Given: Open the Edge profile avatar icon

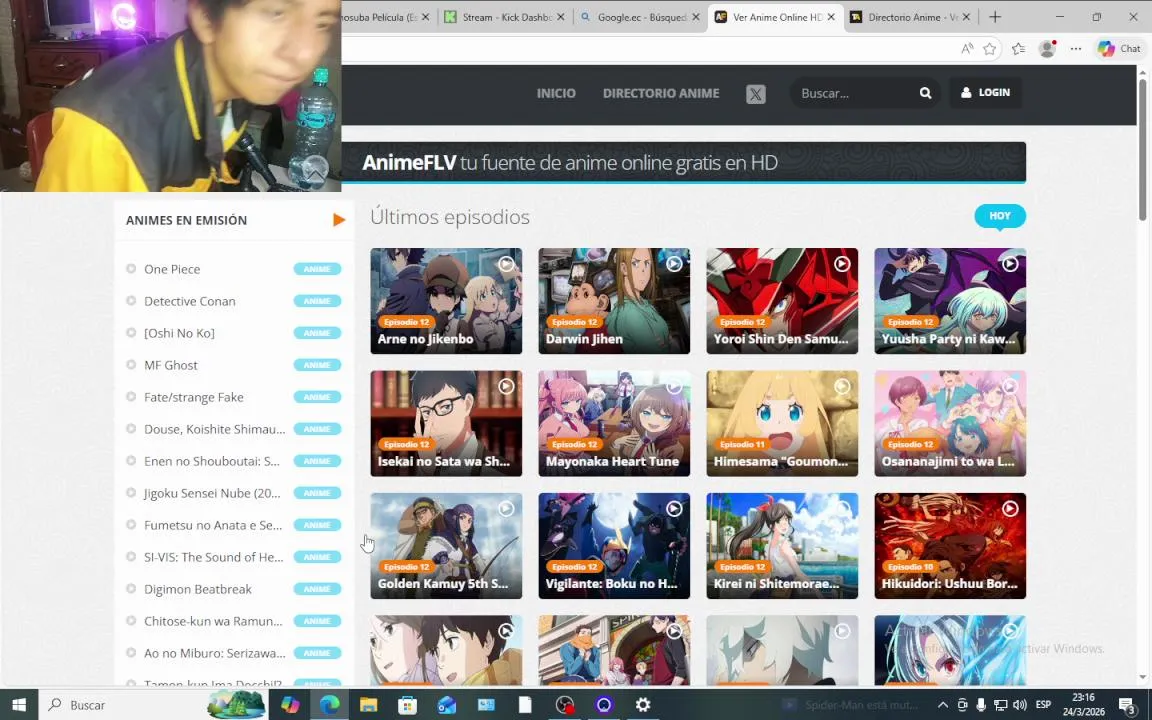Looking at the screenshot, I should [x=1047, y=48].
